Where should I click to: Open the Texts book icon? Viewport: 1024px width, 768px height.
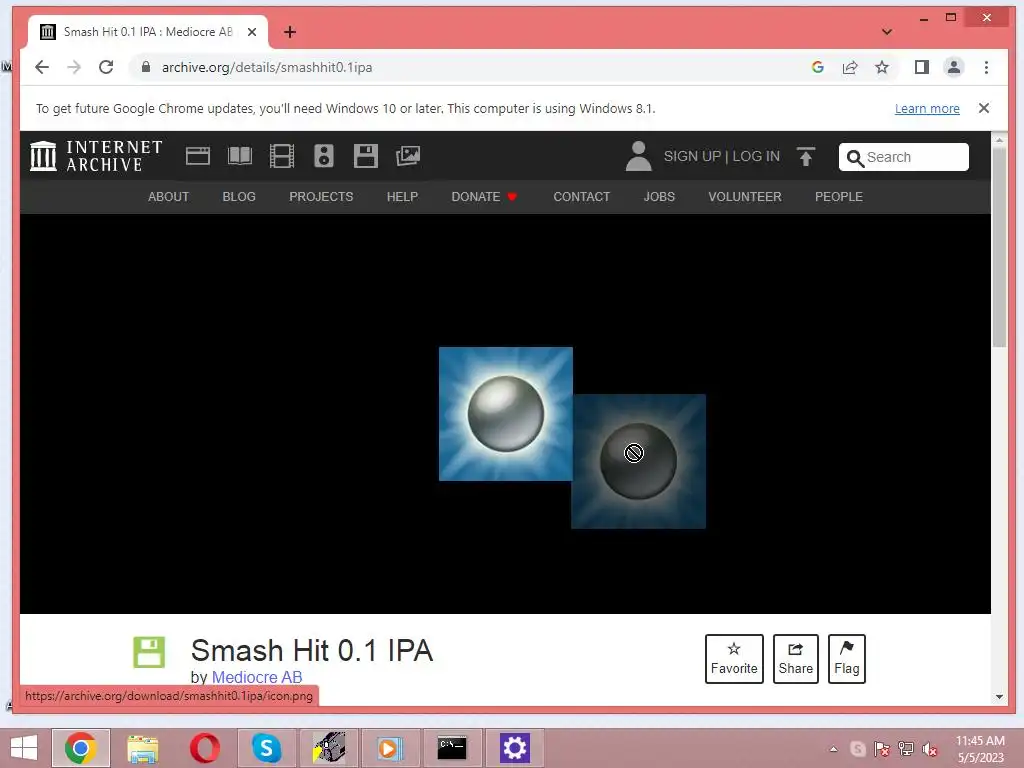tap(240, 156)
